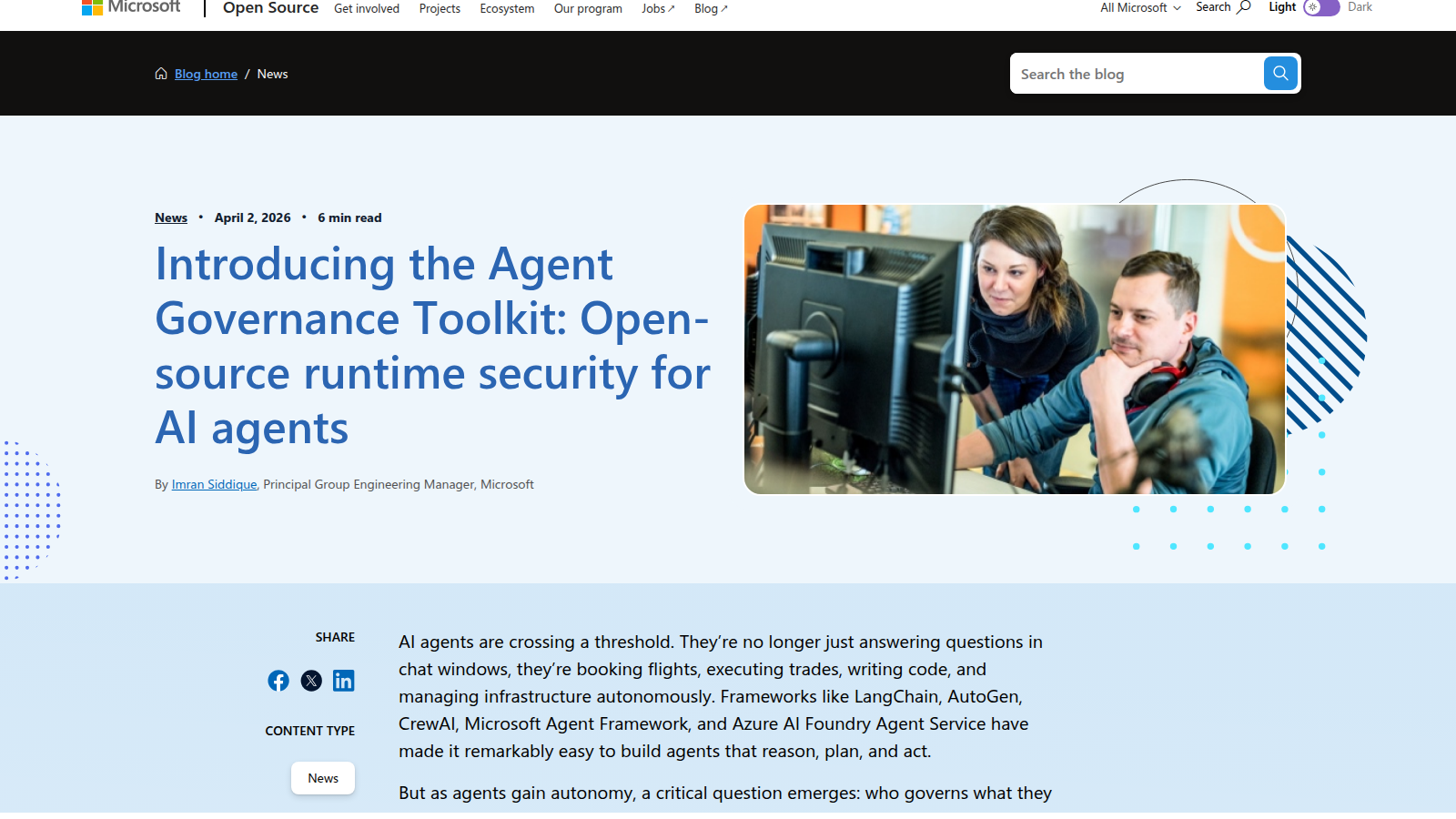
Task: Go to Projects in the navigation
Action: [440, 8]
